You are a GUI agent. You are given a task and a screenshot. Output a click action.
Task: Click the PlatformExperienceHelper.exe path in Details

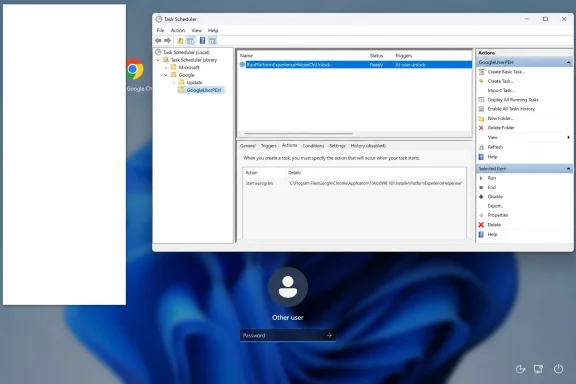click(x=375, y=183)
